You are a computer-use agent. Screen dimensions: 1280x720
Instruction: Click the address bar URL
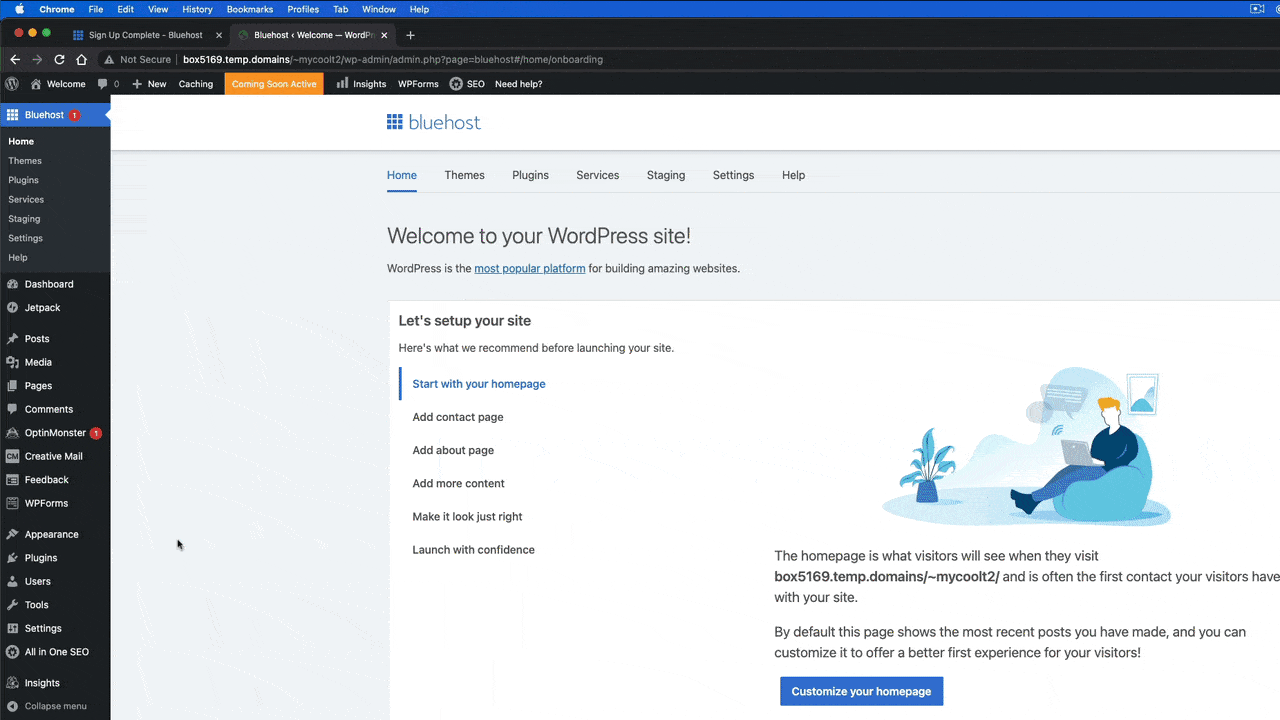click(393, 59)
